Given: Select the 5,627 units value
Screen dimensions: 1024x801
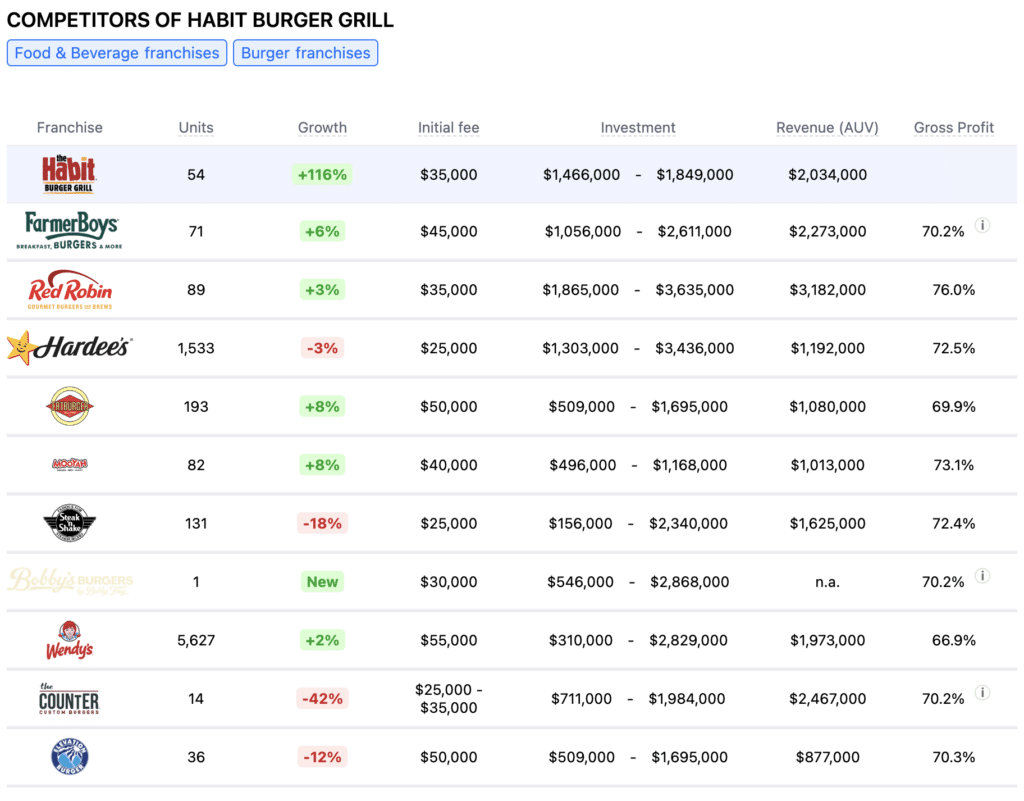Looking at the screenshot, I should coord(196,640).
